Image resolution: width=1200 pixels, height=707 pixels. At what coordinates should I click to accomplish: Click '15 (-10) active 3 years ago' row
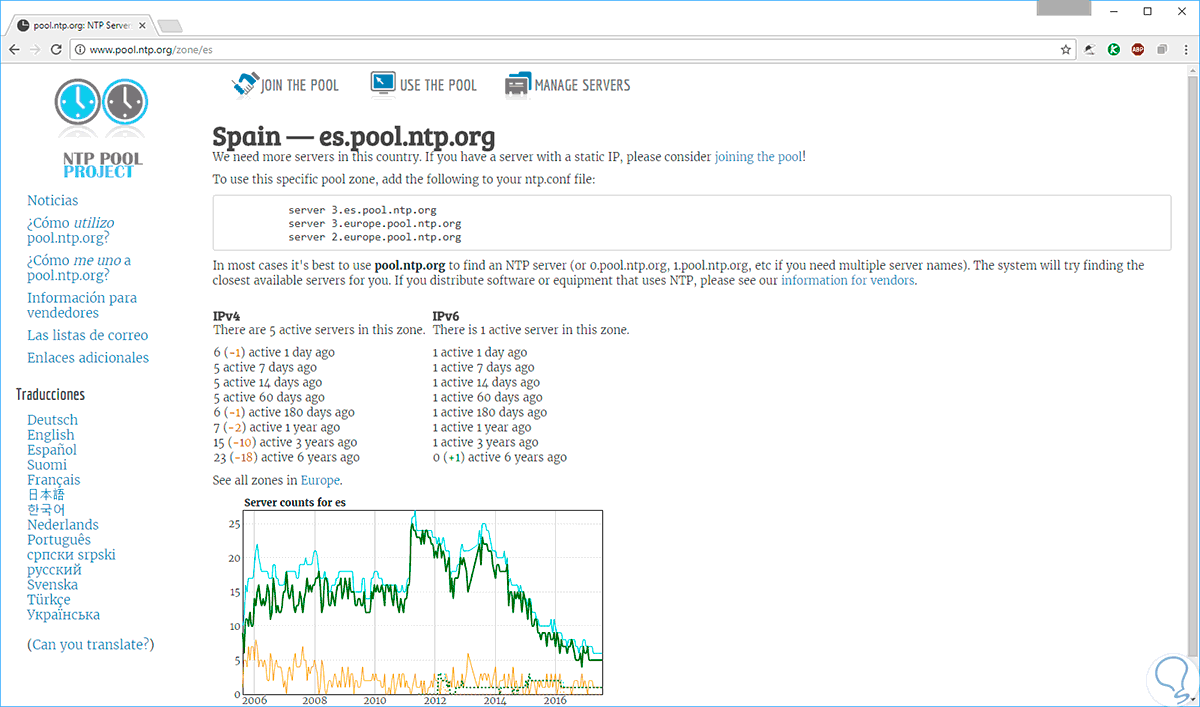pyautogui.click(x=285, y=442)
